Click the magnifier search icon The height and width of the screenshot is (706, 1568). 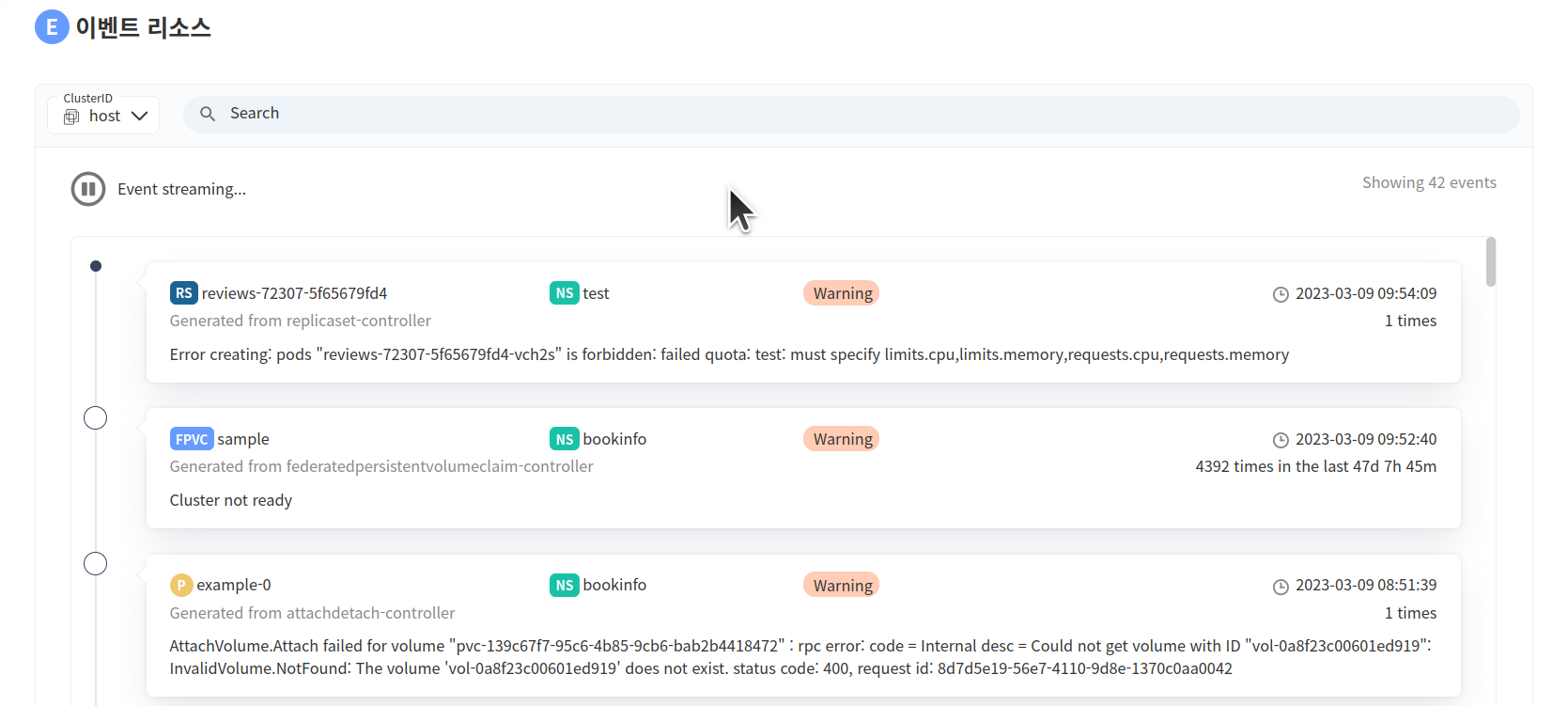pos(208,114)
